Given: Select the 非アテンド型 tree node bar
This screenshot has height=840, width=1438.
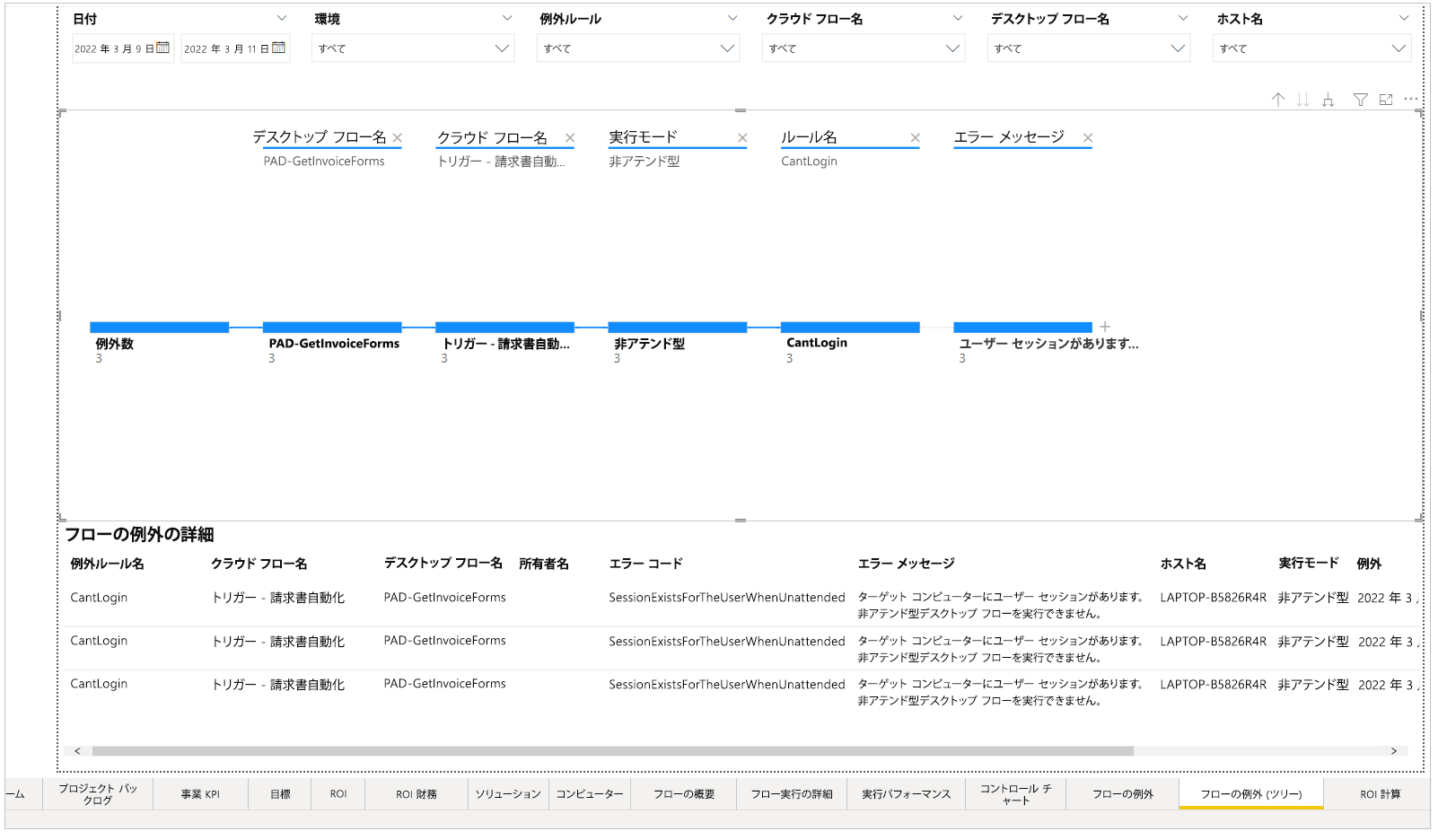Looking at the screenshot, I should (678, 328).
